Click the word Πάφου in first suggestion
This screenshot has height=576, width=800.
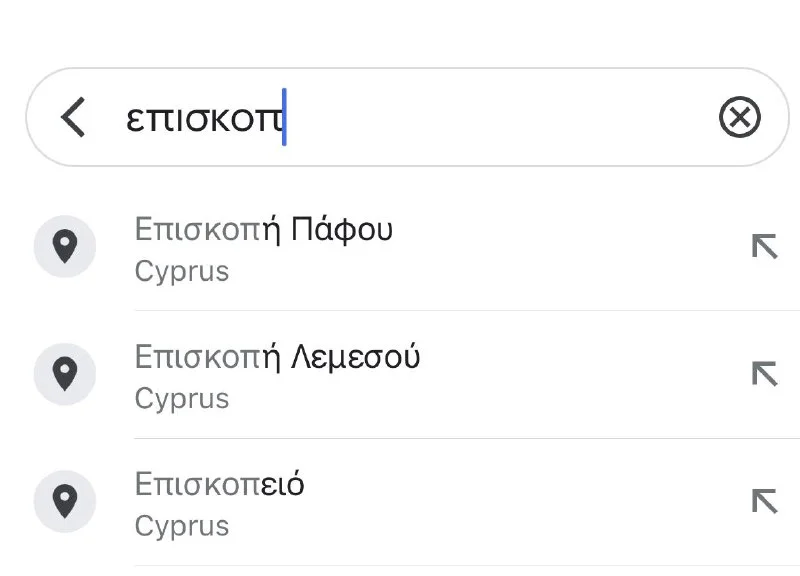(341, 230)
